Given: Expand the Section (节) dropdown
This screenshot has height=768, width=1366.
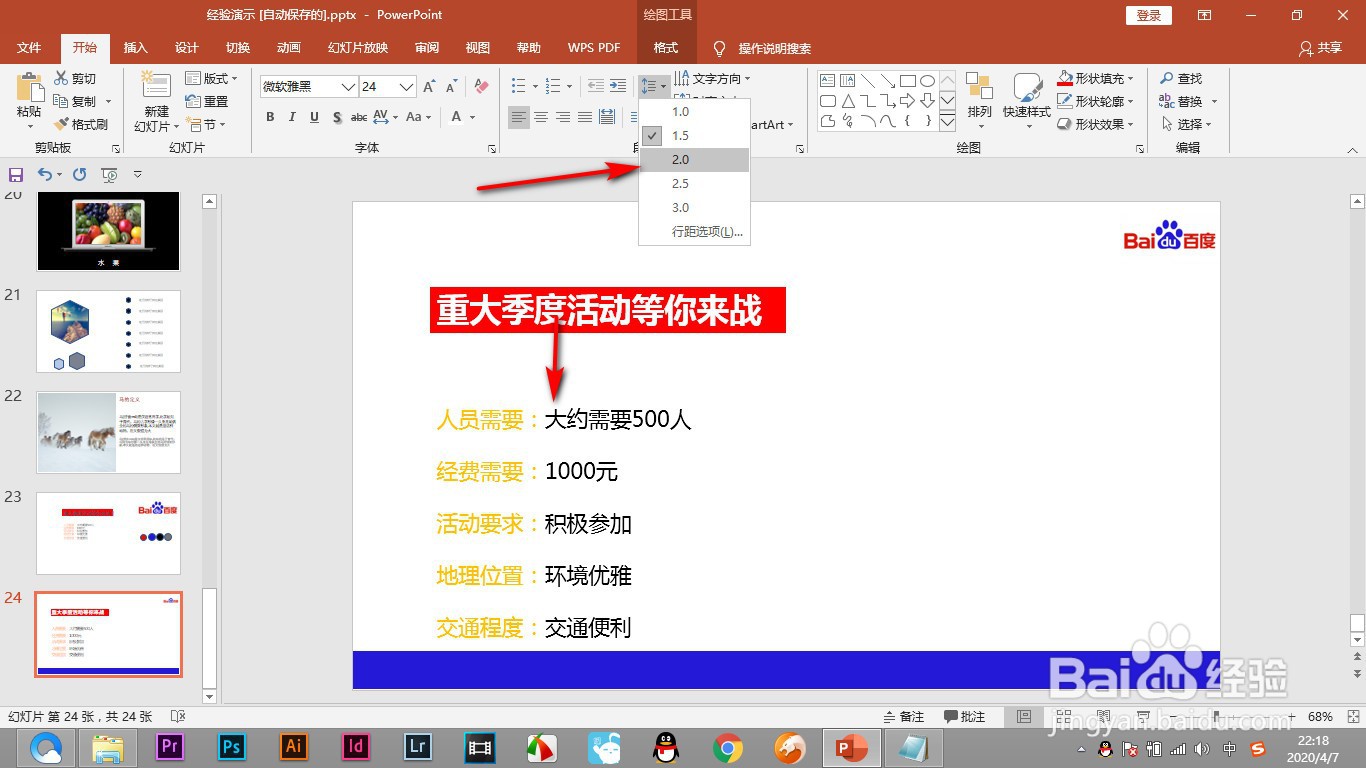Looking at the screenshot, I should [x=207, y=125].
